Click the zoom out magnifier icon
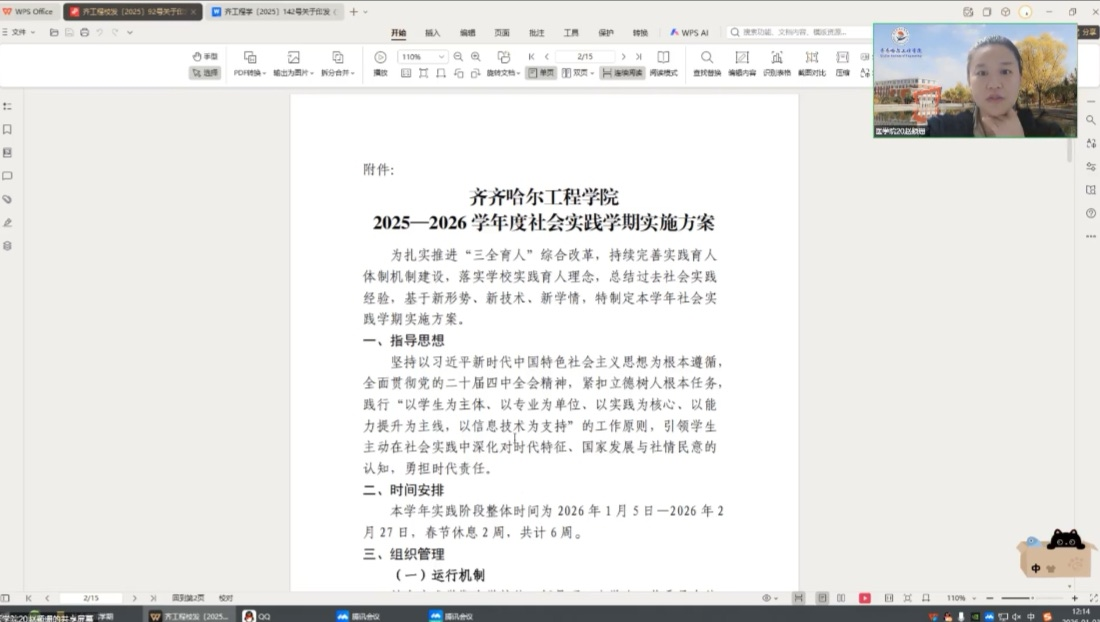Image resolution: width=1100 pixels, height=622 pixels. (x=458, y=57)
